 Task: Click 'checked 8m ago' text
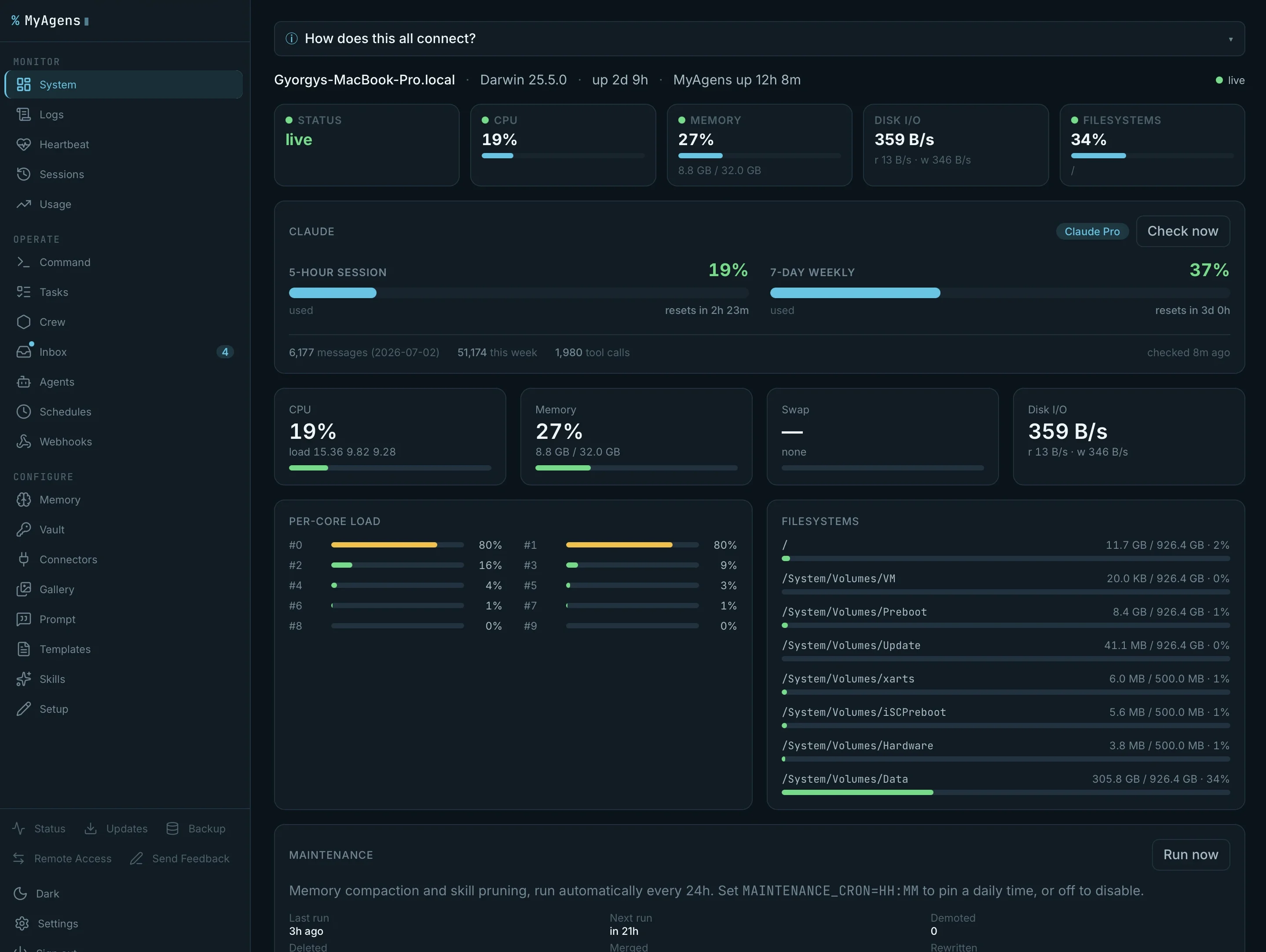click(1188, 352)
